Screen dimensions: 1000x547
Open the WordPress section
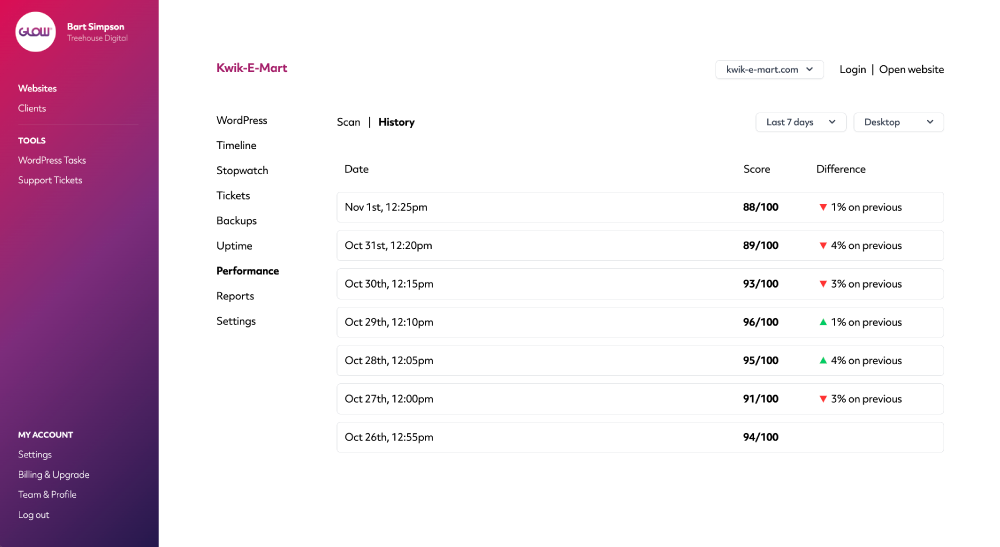click(x=242, y=120)
